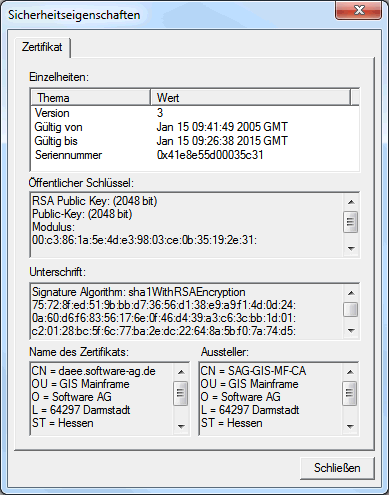Close the Sicherheitseigenschaften dialog with the X button

pos(359,11)
